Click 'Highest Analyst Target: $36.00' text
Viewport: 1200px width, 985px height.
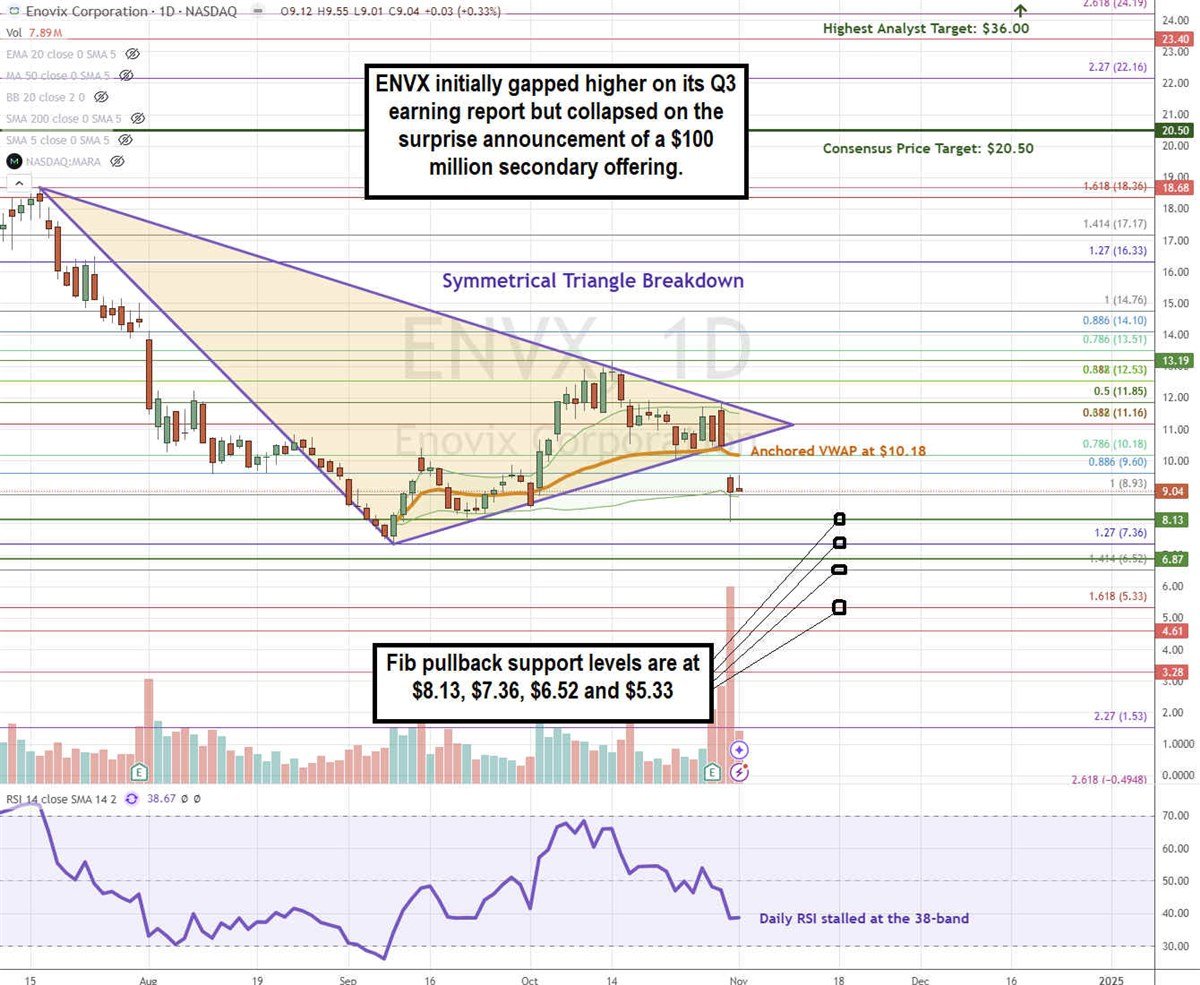point(926,29)
